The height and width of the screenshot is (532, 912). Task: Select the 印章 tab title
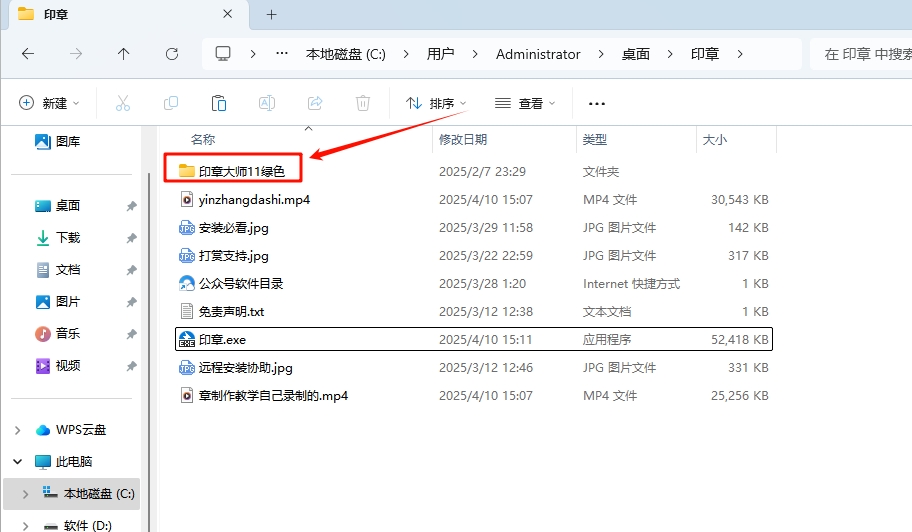coord(56,15)
